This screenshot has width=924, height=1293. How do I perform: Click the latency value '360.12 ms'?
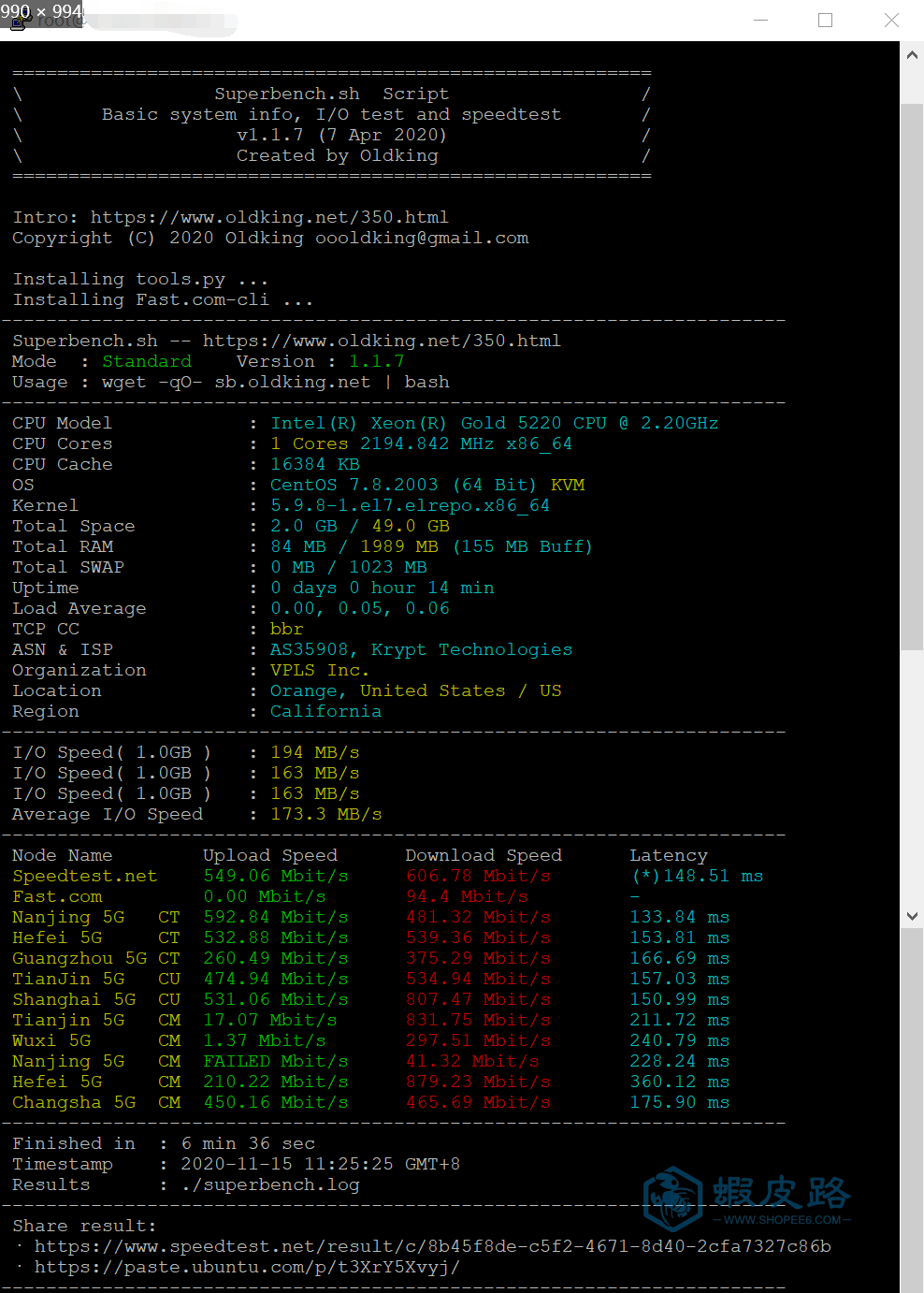680,1082
